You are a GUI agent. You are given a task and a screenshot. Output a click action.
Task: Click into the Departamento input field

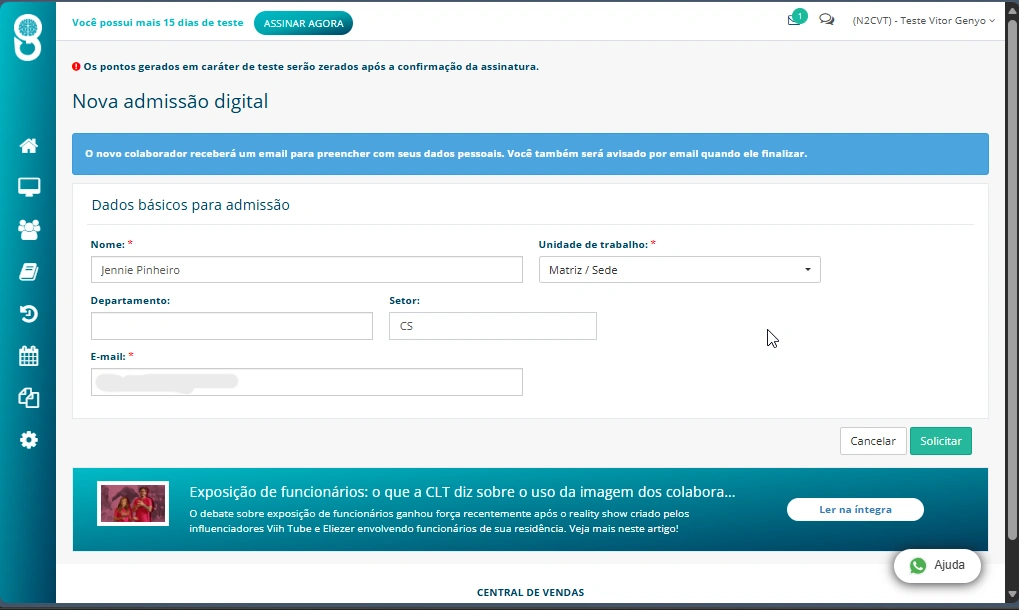[232, 326]
